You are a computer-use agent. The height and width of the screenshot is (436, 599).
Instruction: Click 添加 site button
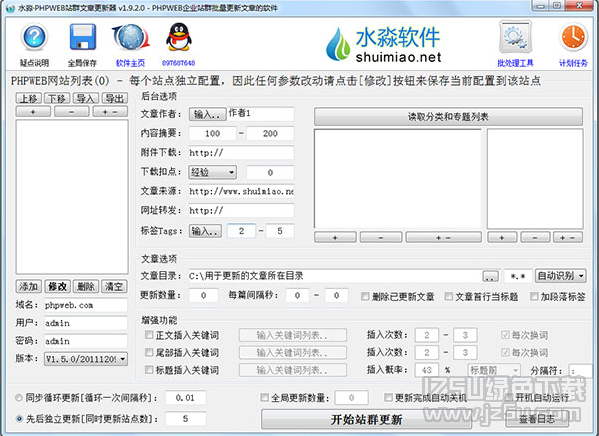point(29,286)
